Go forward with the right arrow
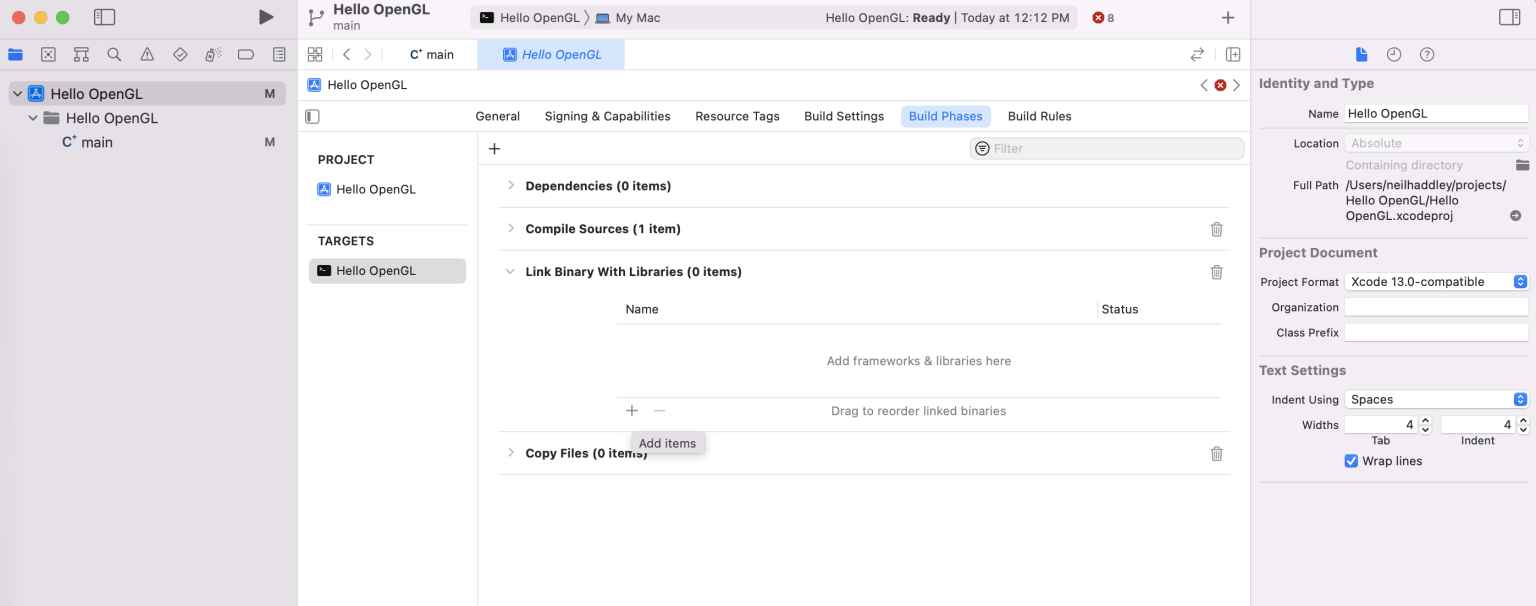Viewport: 1536px width, 606px height. tap(368, 55)
